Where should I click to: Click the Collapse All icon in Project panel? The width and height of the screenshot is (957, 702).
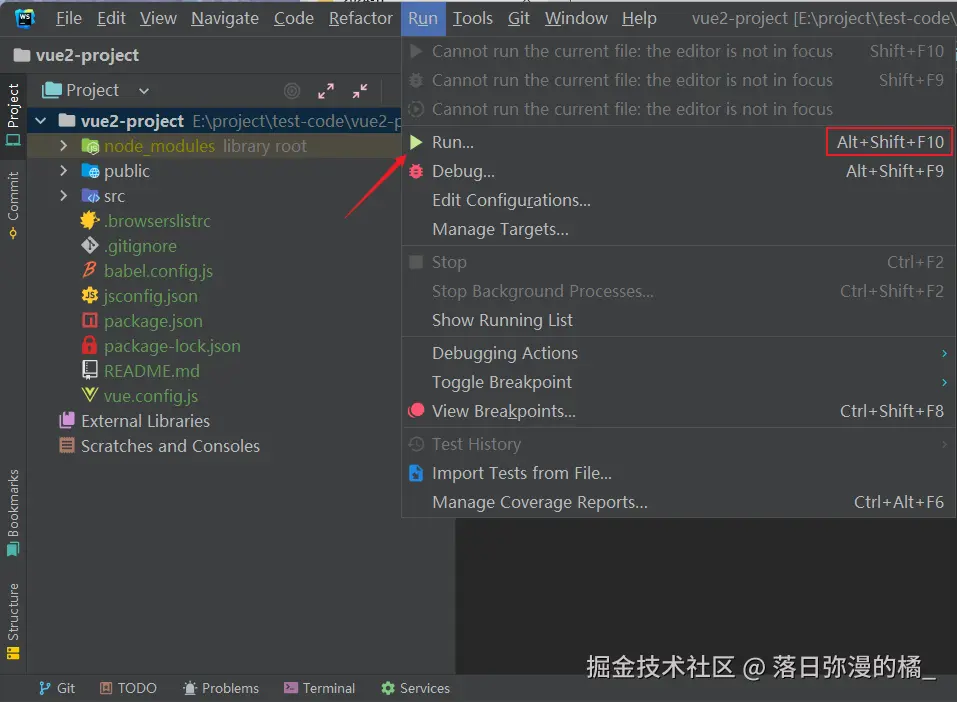359,90
